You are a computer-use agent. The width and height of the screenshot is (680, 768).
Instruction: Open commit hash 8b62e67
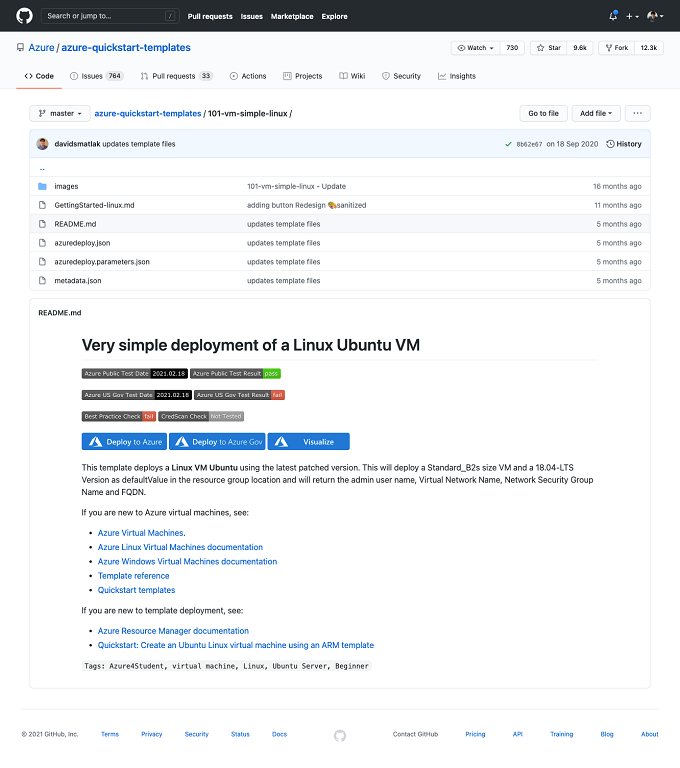click(x=529, y=144)
